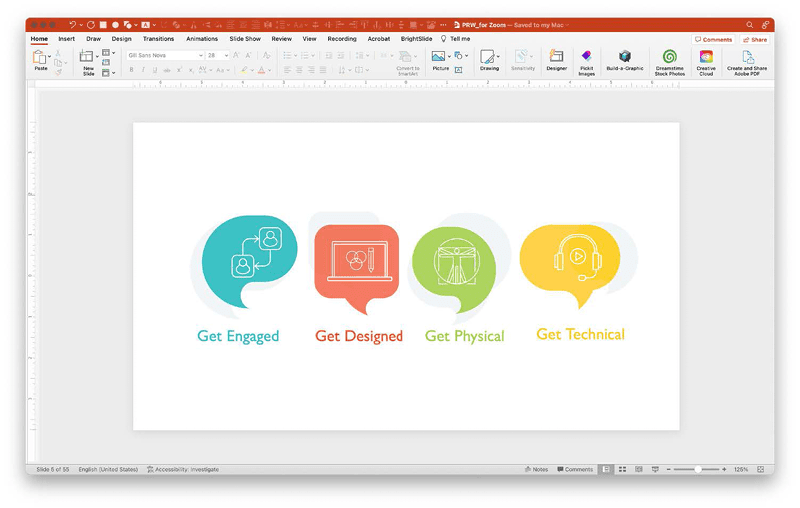Open the highlight color dropdown arrow
The height and width of the screenshot is (508, 800).
click(252, 70)
